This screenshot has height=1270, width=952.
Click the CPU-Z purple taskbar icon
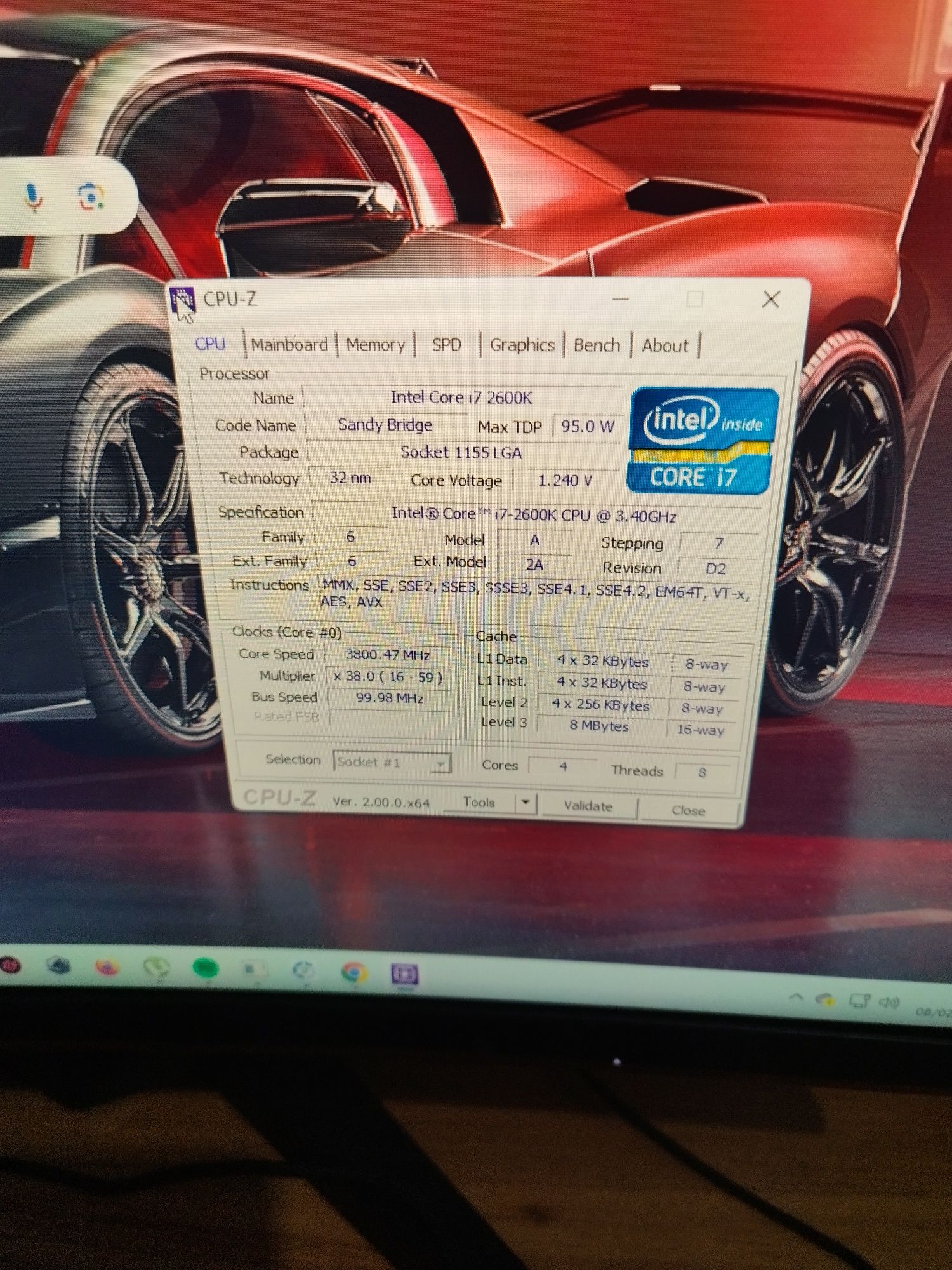pyautogui.click(x=404, y=974)
